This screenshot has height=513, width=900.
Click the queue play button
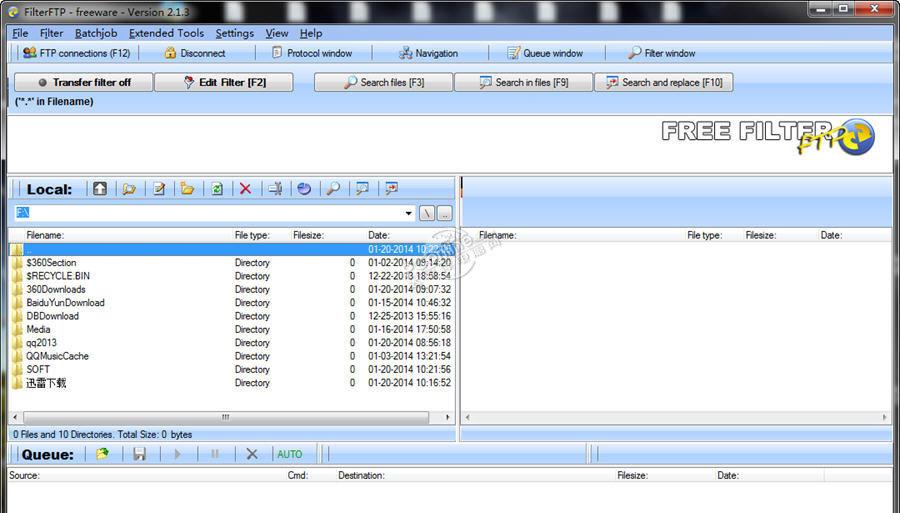tap(177, 454)
